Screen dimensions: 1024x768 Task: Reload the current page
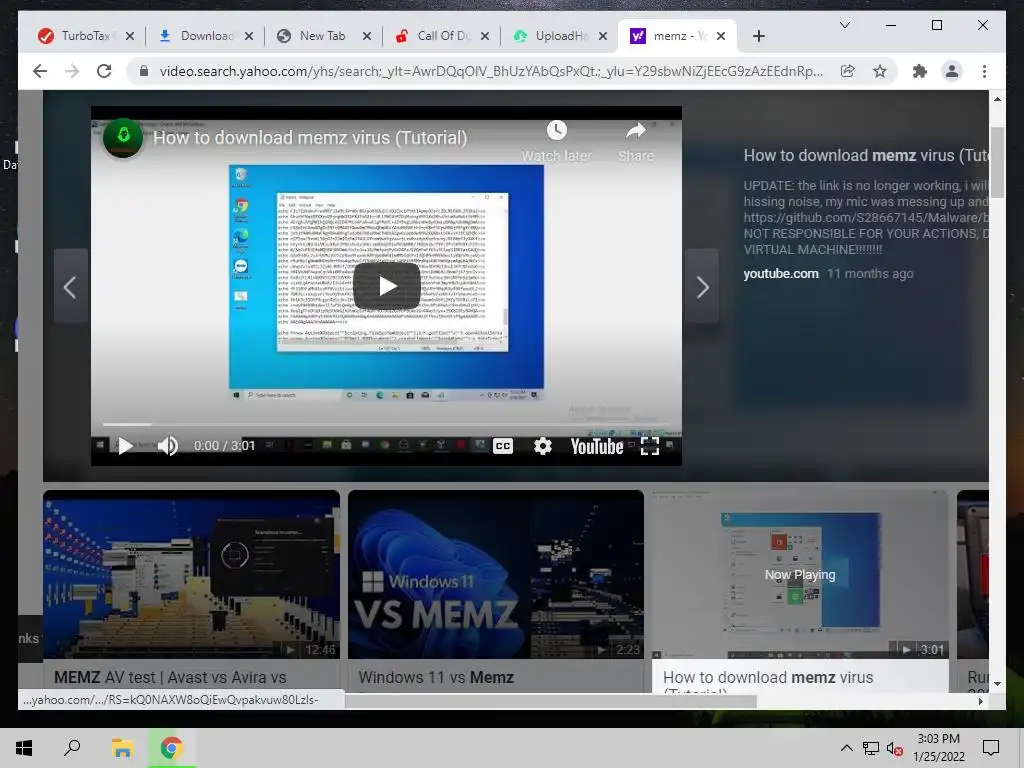104,71
